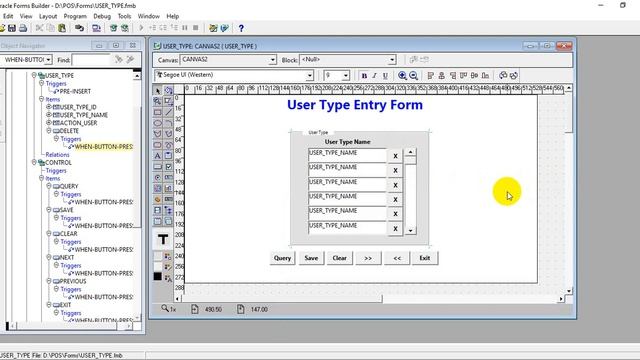
Task: Save the form with the floppy disk icon
Action: click(x=12, y=28)
